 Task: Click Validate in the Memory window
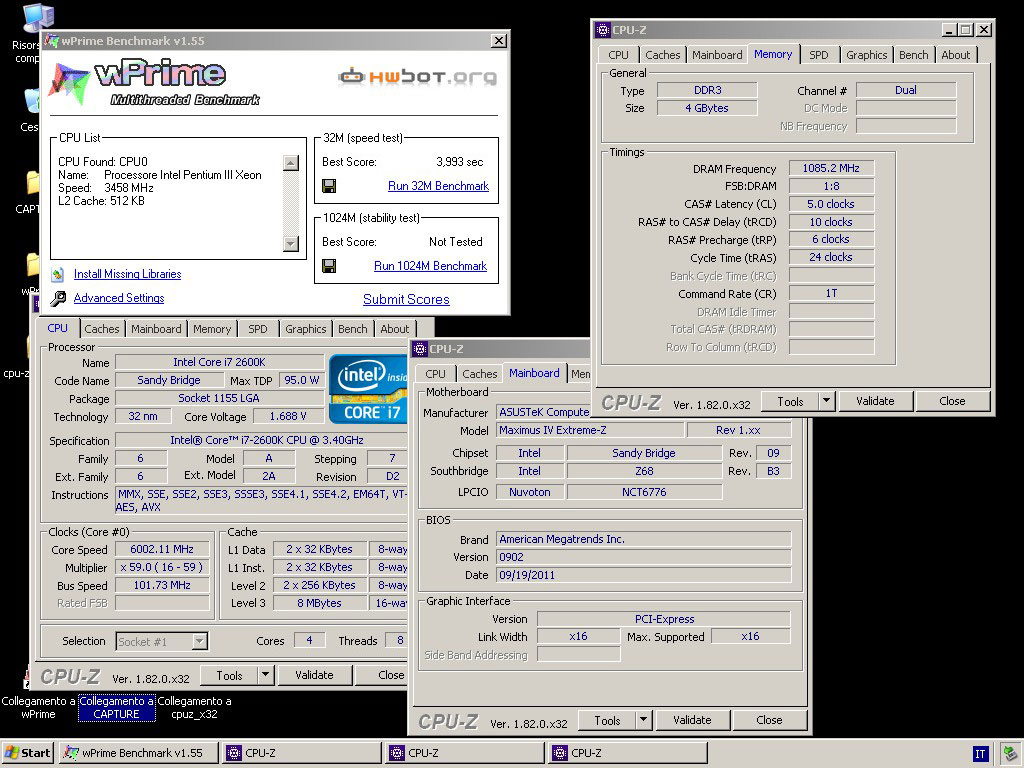coord(875,401)
